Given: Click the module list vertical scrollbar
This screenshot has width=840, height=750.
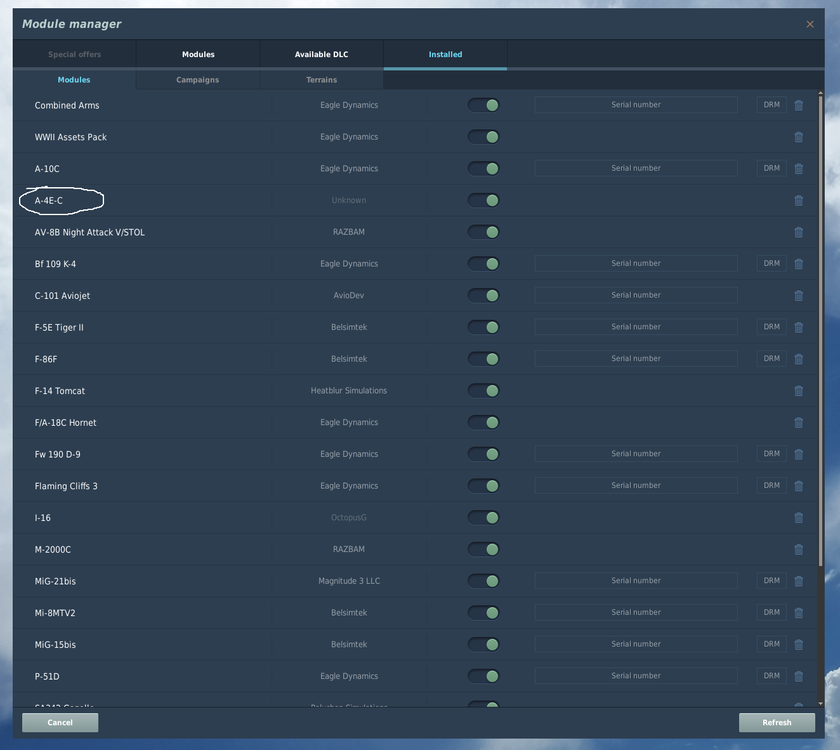Looking at the screenshot, I should point(820,331).
